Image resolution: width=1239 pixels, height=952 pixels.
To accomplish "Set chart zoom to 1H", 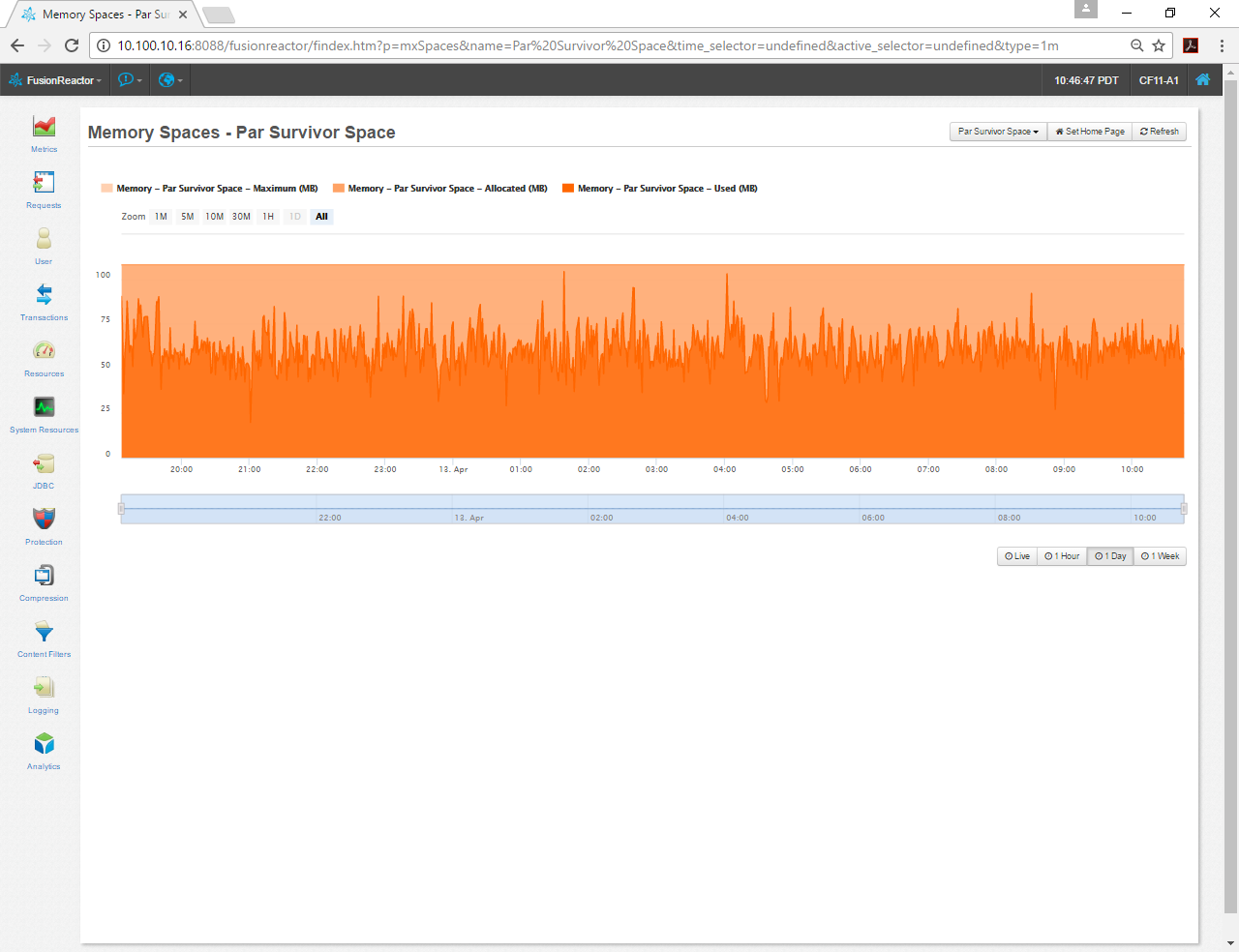I will (x=268, y=217).
